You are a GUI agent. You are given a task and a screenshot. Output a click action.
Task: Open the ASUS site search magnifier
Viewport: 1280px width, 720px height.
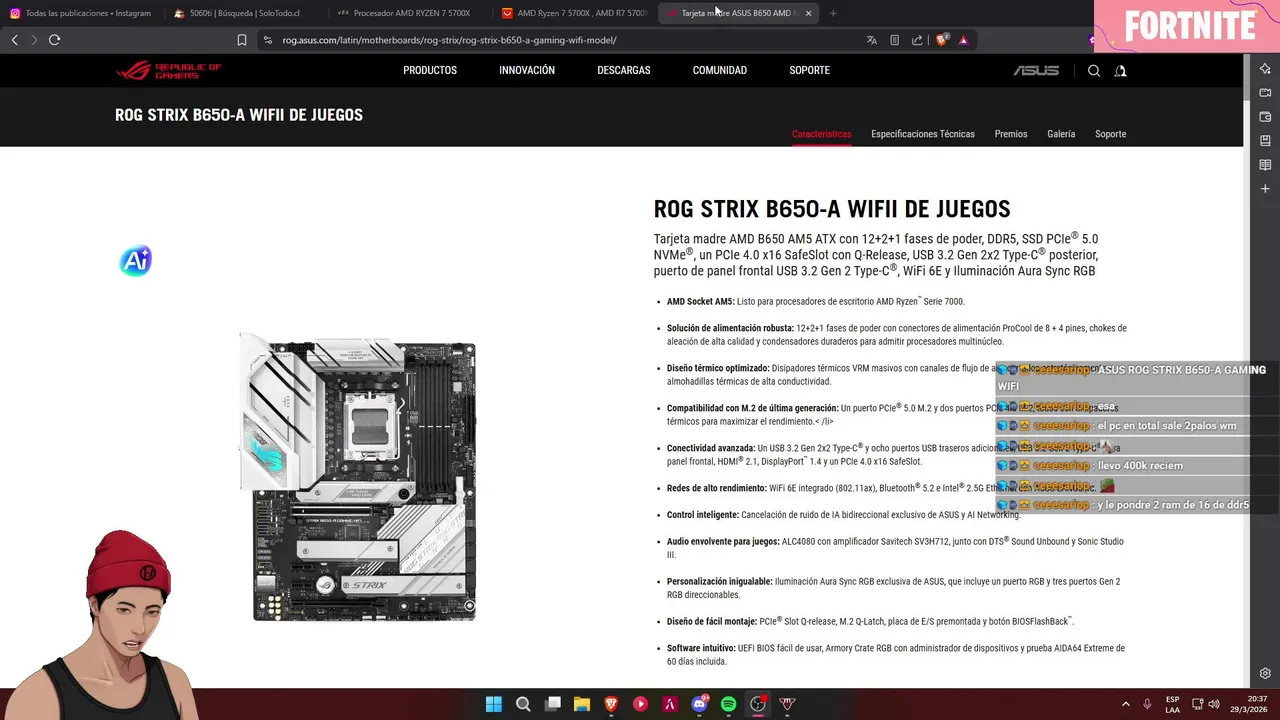(x=1094, y=70)
